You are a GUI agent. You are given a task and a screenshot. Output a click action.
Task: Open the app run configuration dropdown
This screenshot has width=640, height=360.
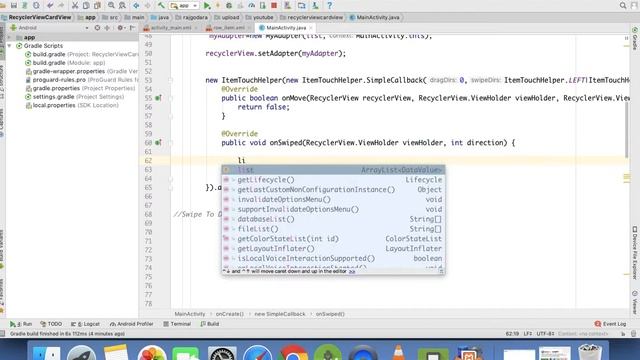click(x=184, y=5)
